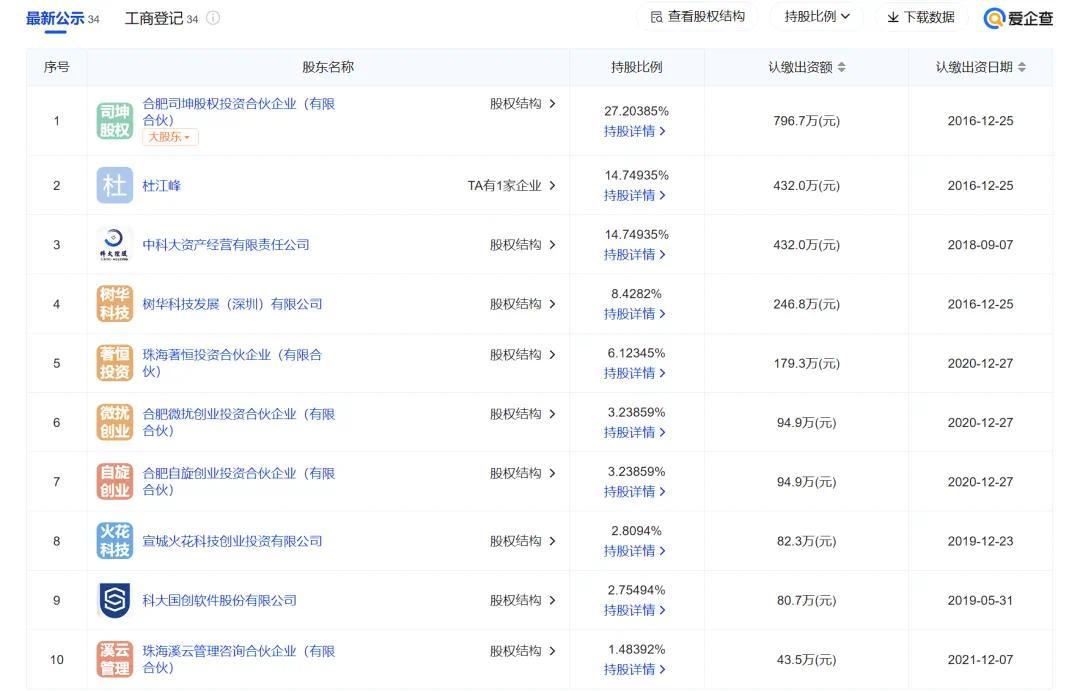Expand 股权结构 for 树华科技发展
Image resolution: width=1080 pixels, height=691 pixels.
point(523,304)
